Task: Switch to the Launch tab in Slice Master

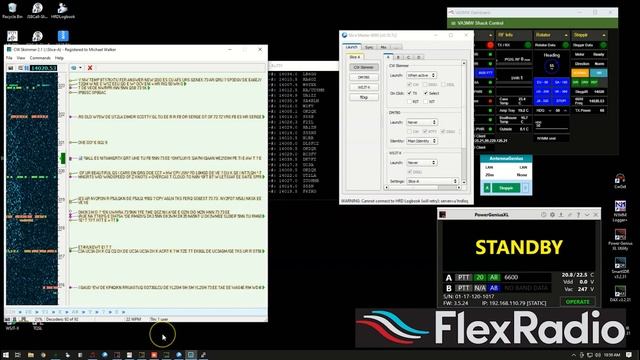Action: tap(351, 47)
